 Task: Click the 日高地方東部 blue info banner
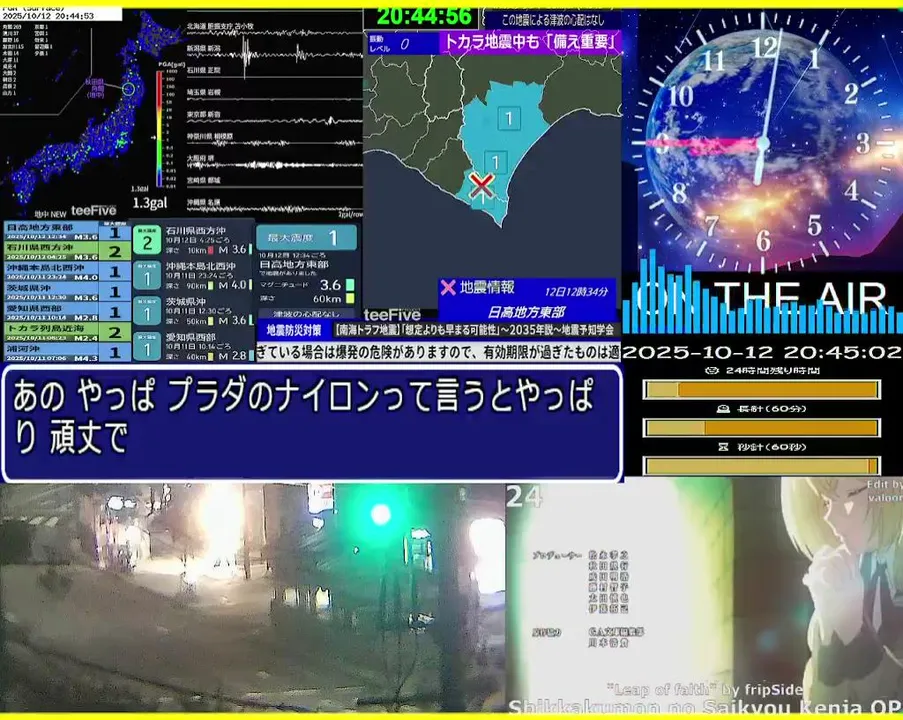[526, 312]
